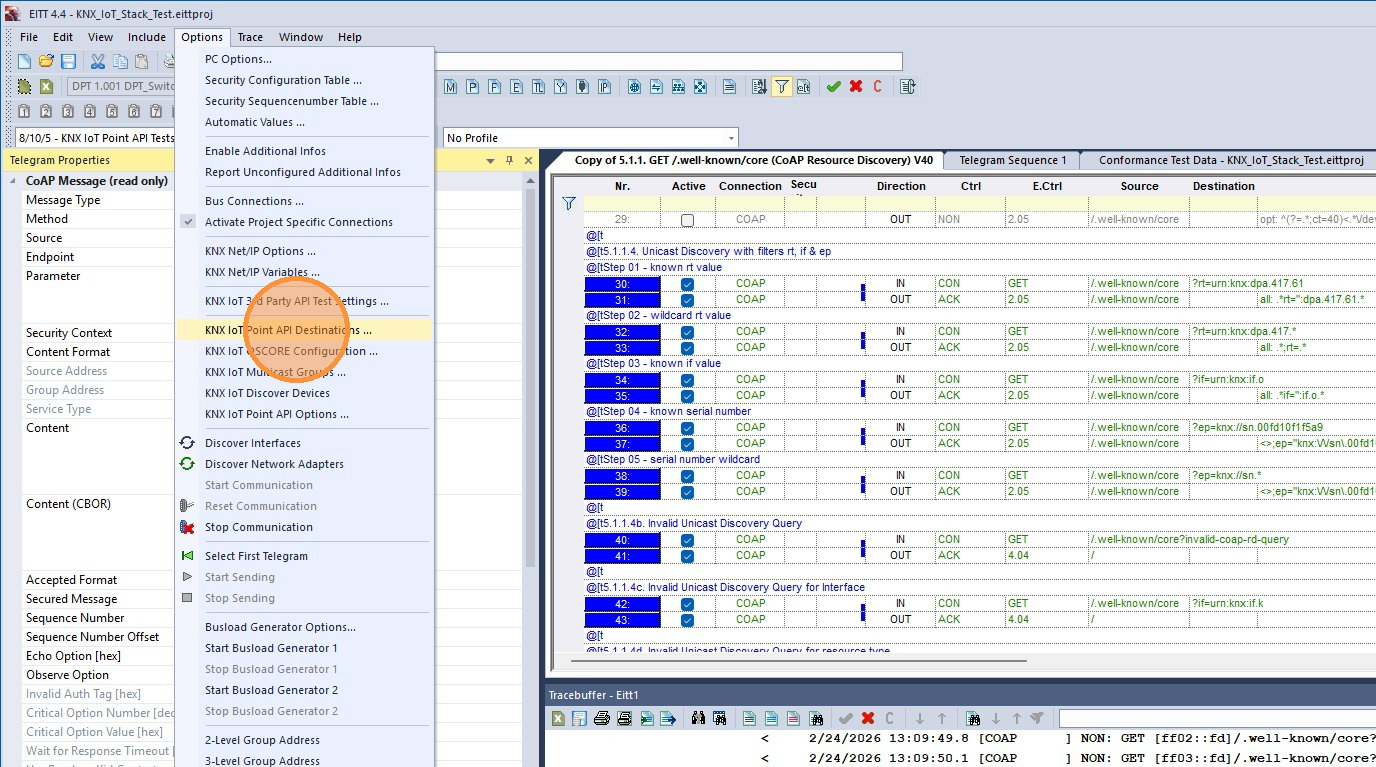The width and height of the screenshot is (1376, 767).
Task: Open the Trace menu
Action: 250,37
